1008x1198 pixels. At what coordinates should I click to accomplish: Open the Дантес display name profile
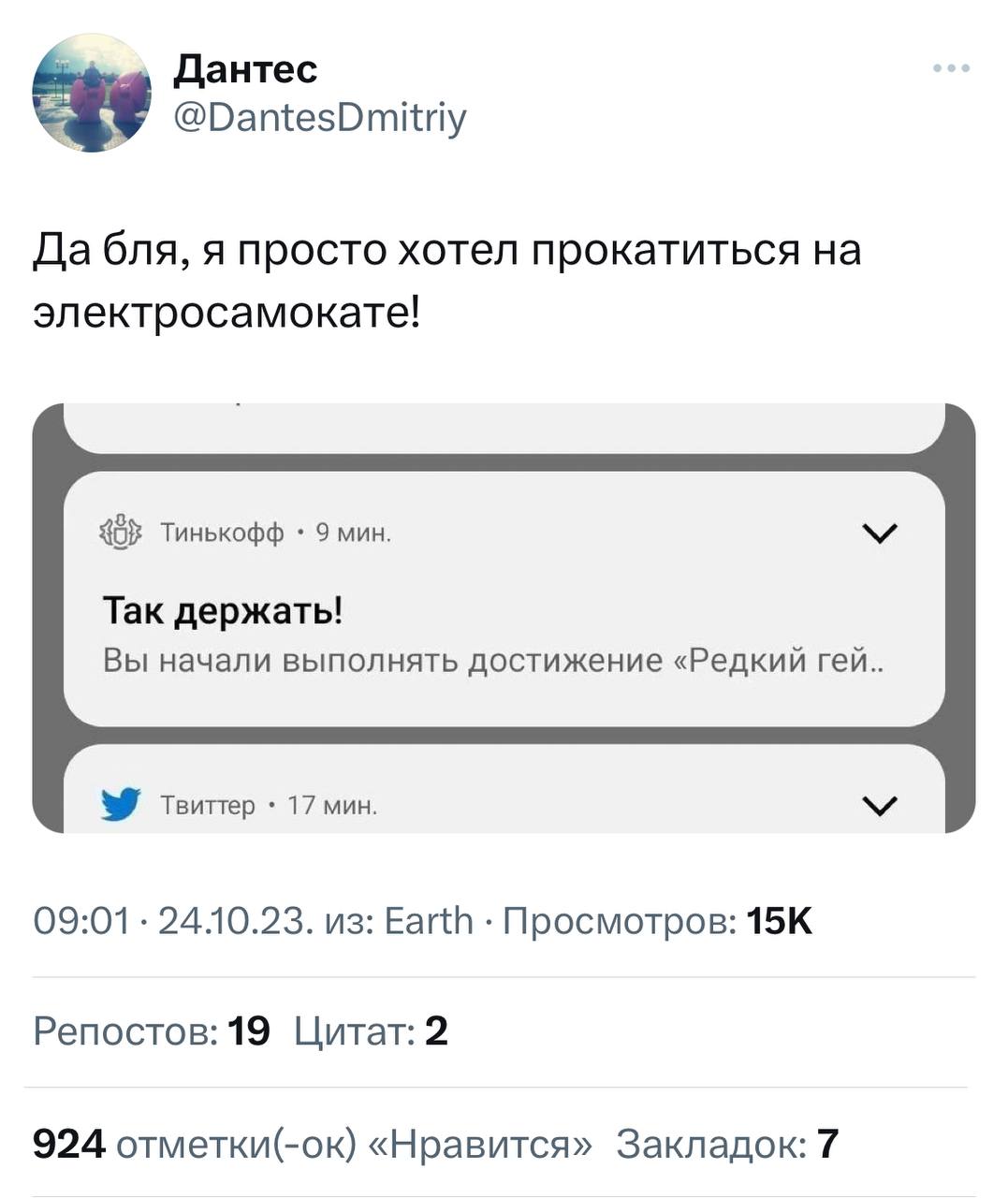click(245, 68)
